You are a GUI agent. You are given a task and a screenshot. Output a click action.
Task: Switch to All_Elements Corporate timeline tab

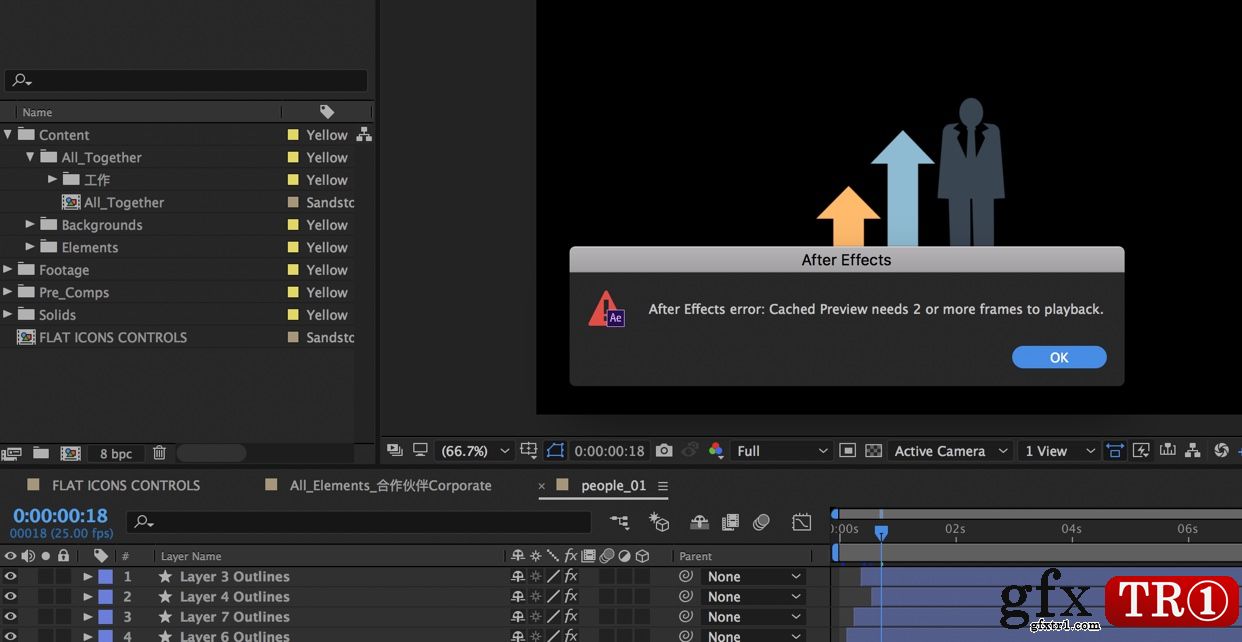pos(390,485)
